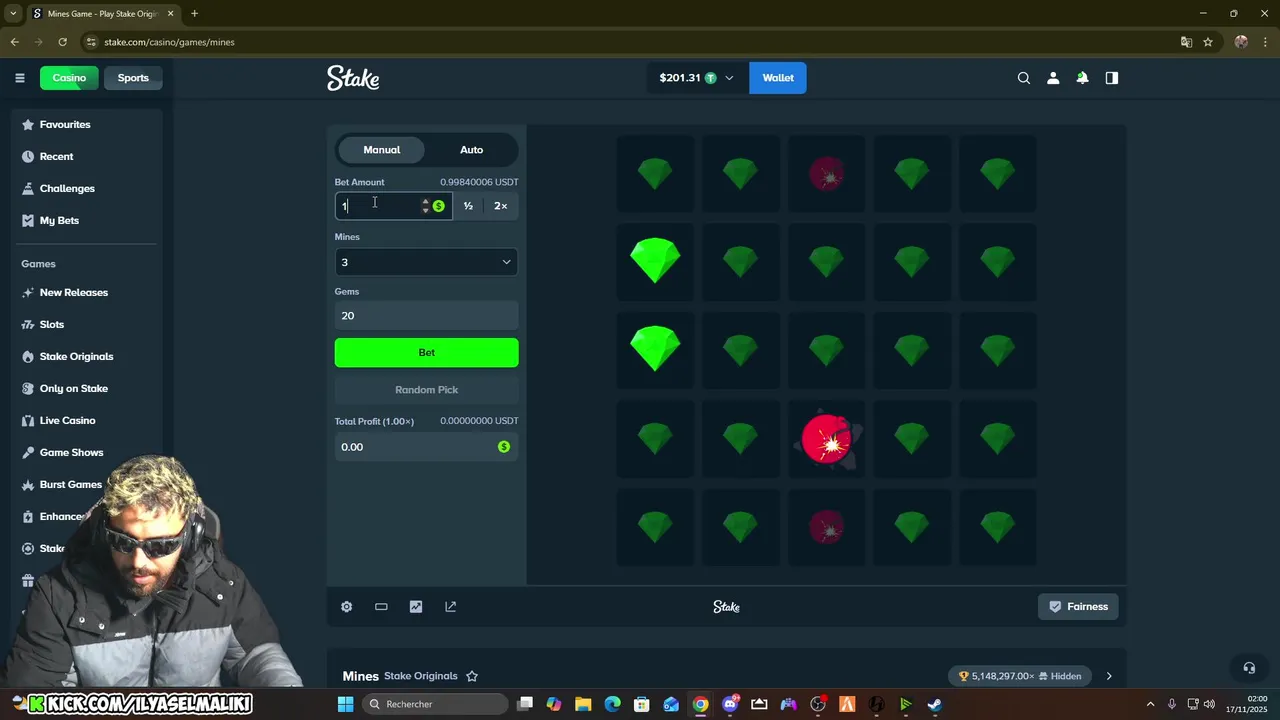The image size is (1280, 720).
Task: Open the game pop-out icon
Action: click(x=450, y=607)
